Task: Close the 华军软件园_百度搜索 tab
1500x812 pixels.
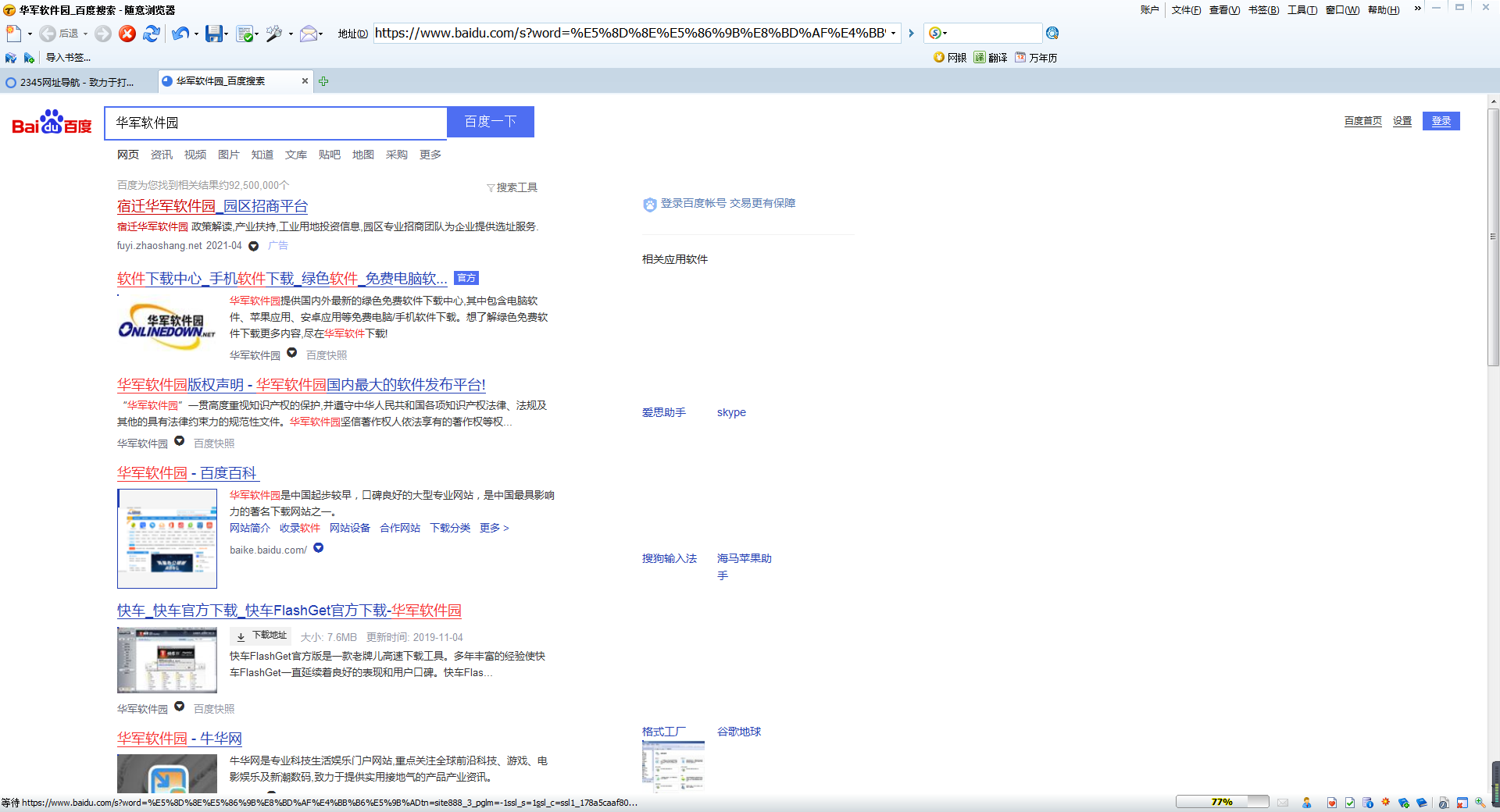Action: pos(305,81)
